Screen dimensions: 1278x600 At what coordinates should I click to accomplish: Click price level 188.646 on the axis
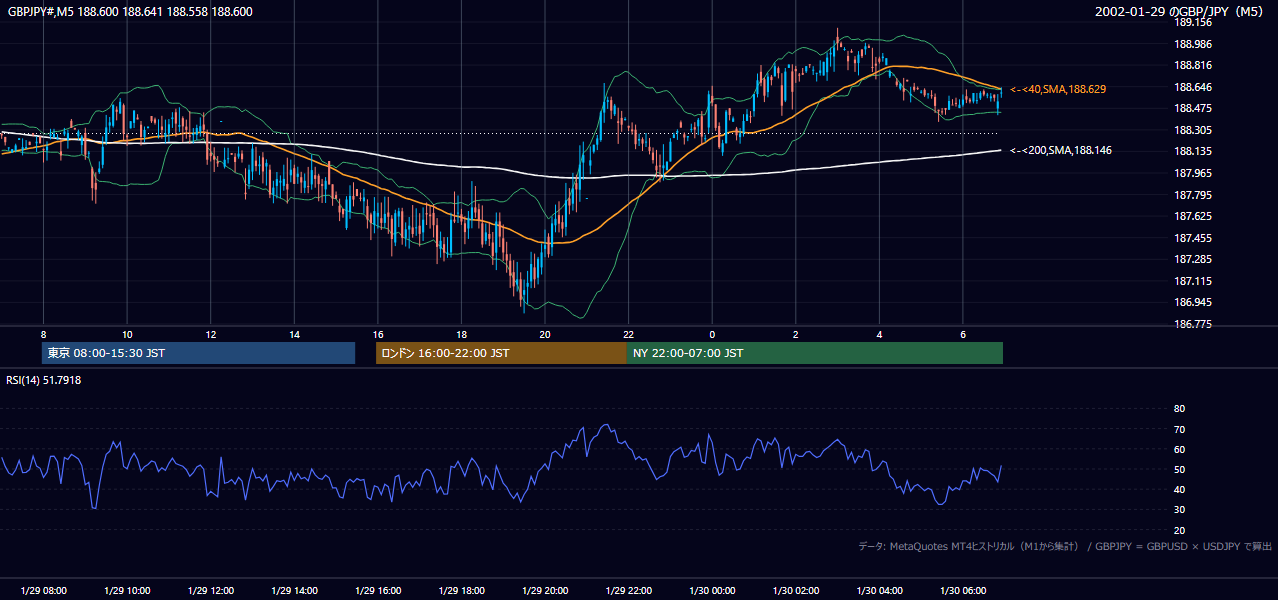(x=1193, y=87)
